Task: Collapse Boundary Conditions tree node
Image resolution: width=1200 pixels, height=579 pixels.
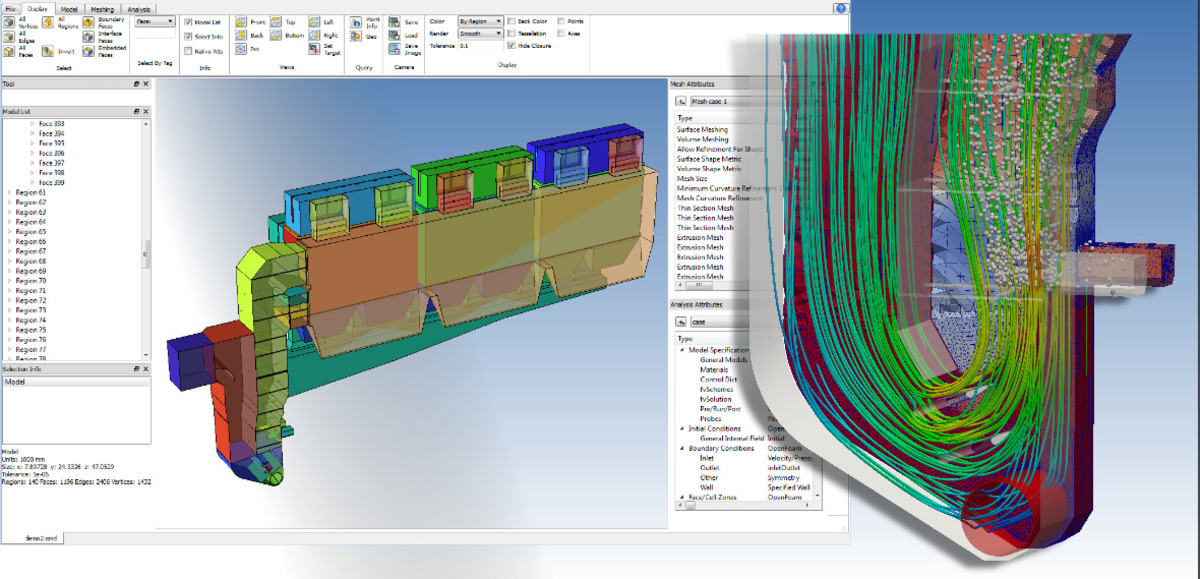Action: coord(682,448)
